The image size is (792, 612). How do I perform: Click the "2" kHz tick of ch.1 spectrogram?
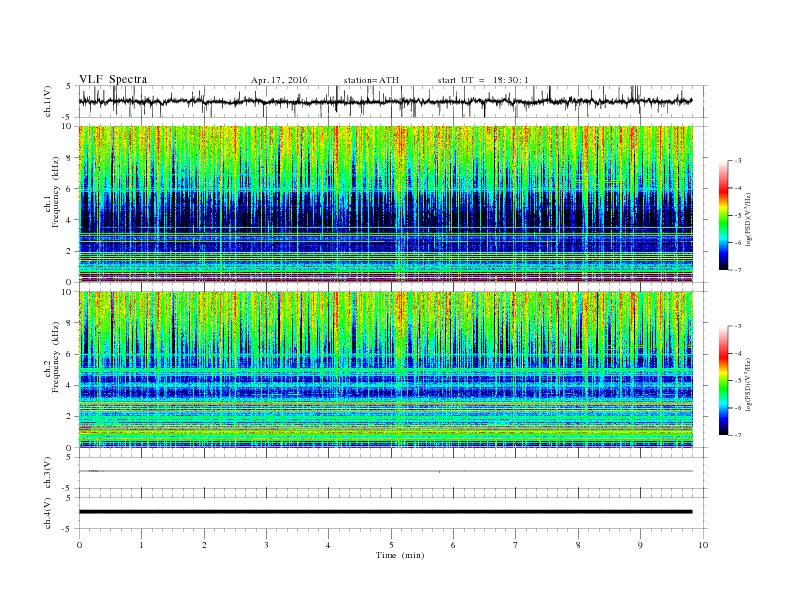tap(69, 251)
